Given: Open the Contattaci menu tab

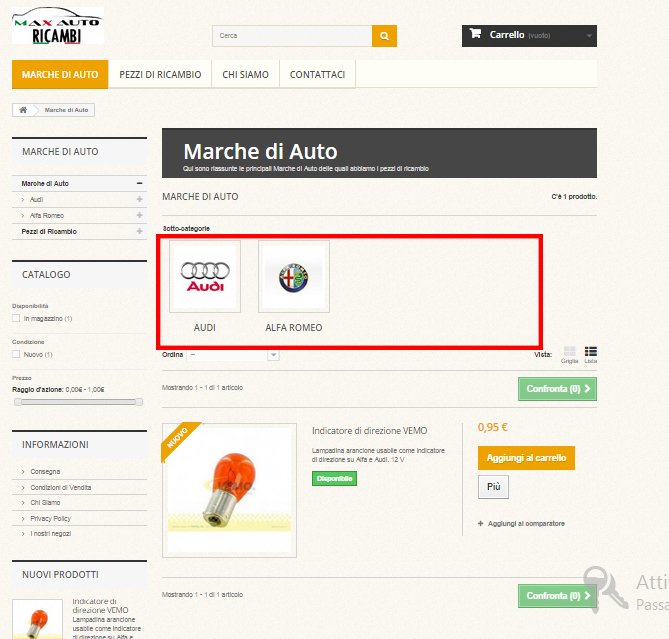Looking at the screenshot, I should (317, 75).
